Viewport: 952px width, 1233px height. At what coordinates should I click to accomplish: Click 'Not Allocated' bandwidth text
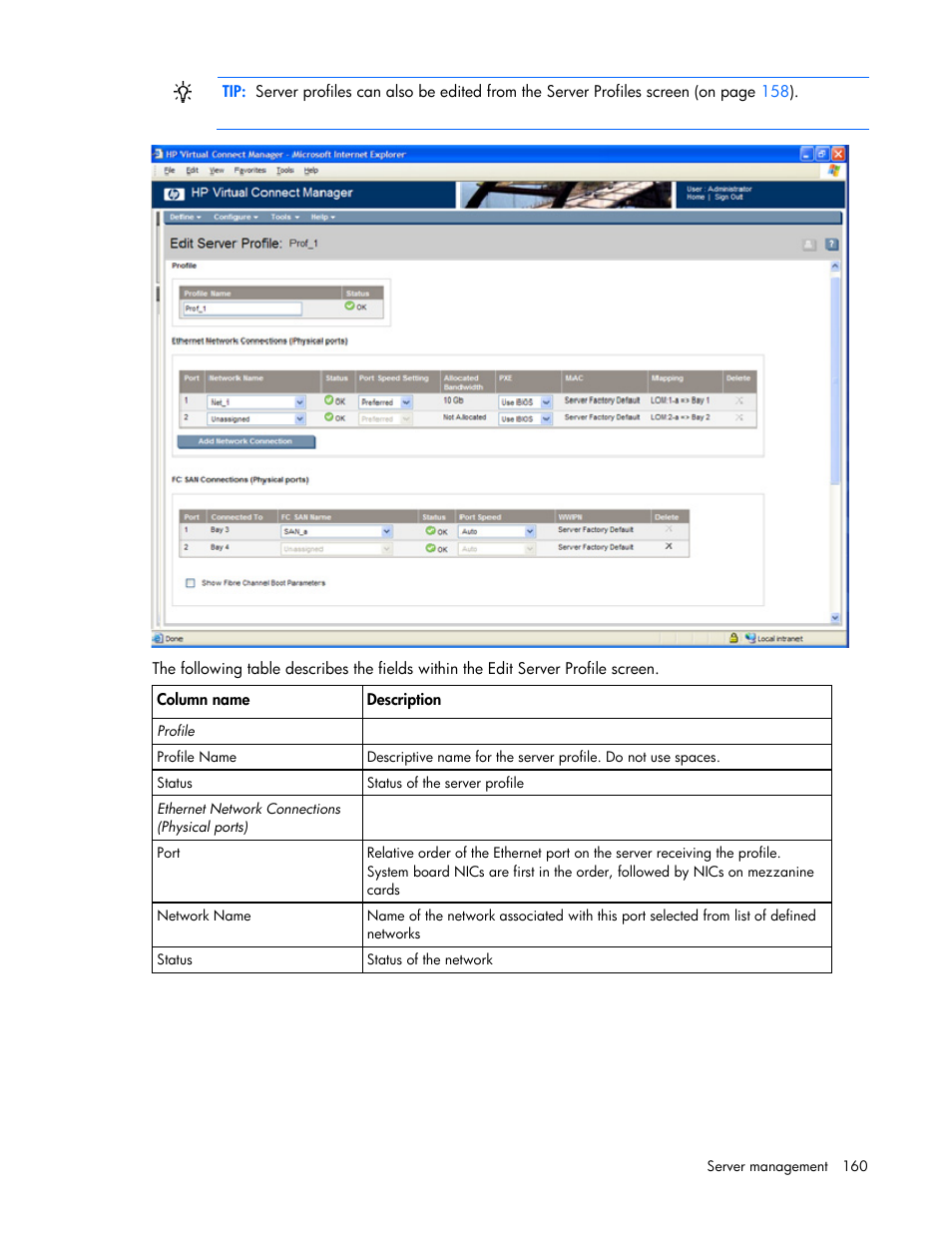(x=464, y=417)
